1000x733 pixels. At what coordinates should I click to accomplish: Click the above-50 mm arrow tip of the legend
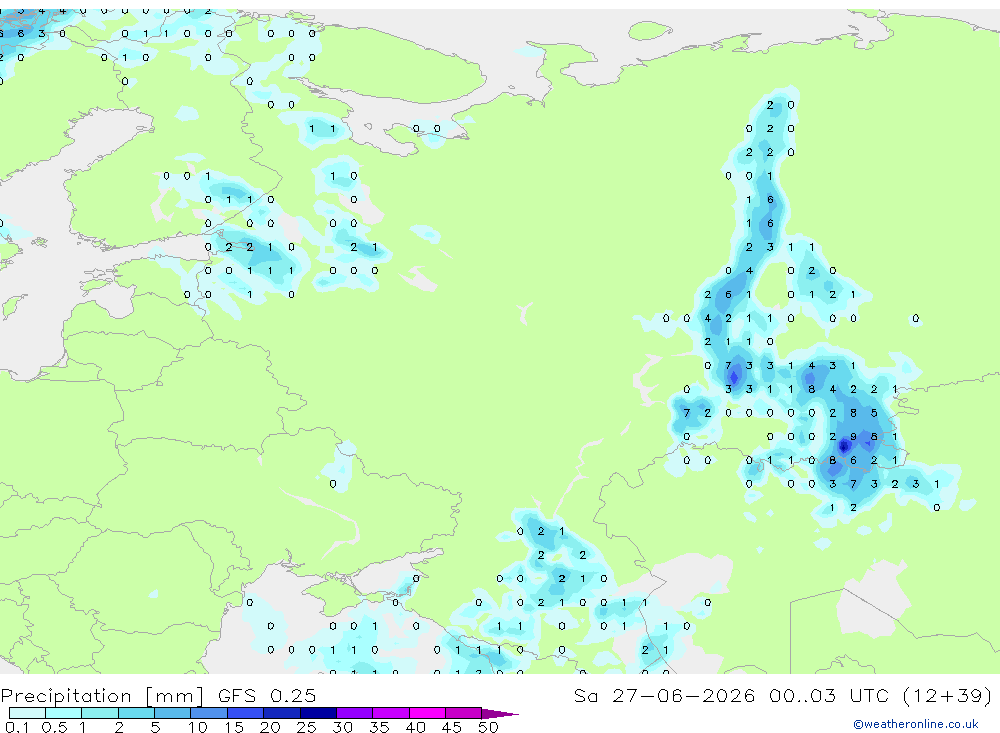[500, 714]
